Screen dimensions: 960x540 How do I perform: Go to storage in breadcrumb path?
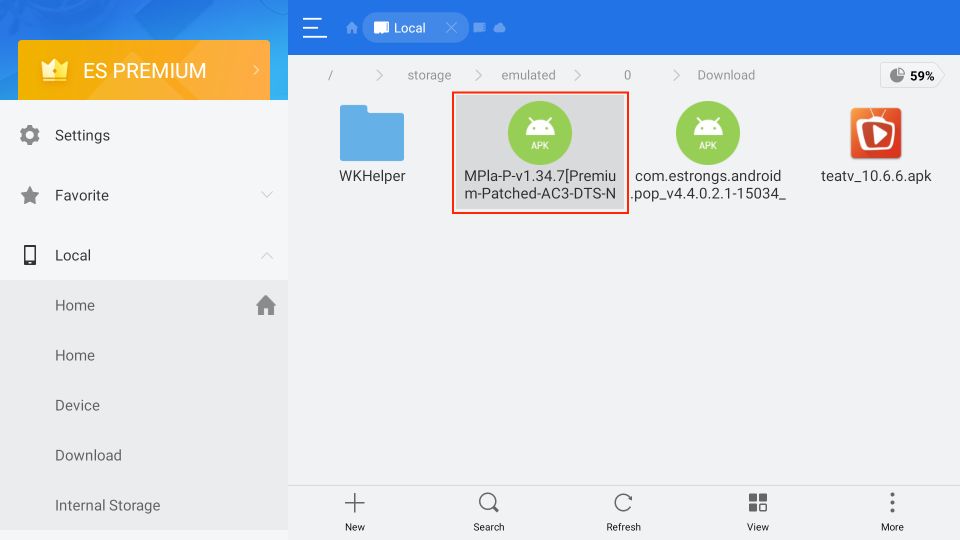[x=429, y=75]
